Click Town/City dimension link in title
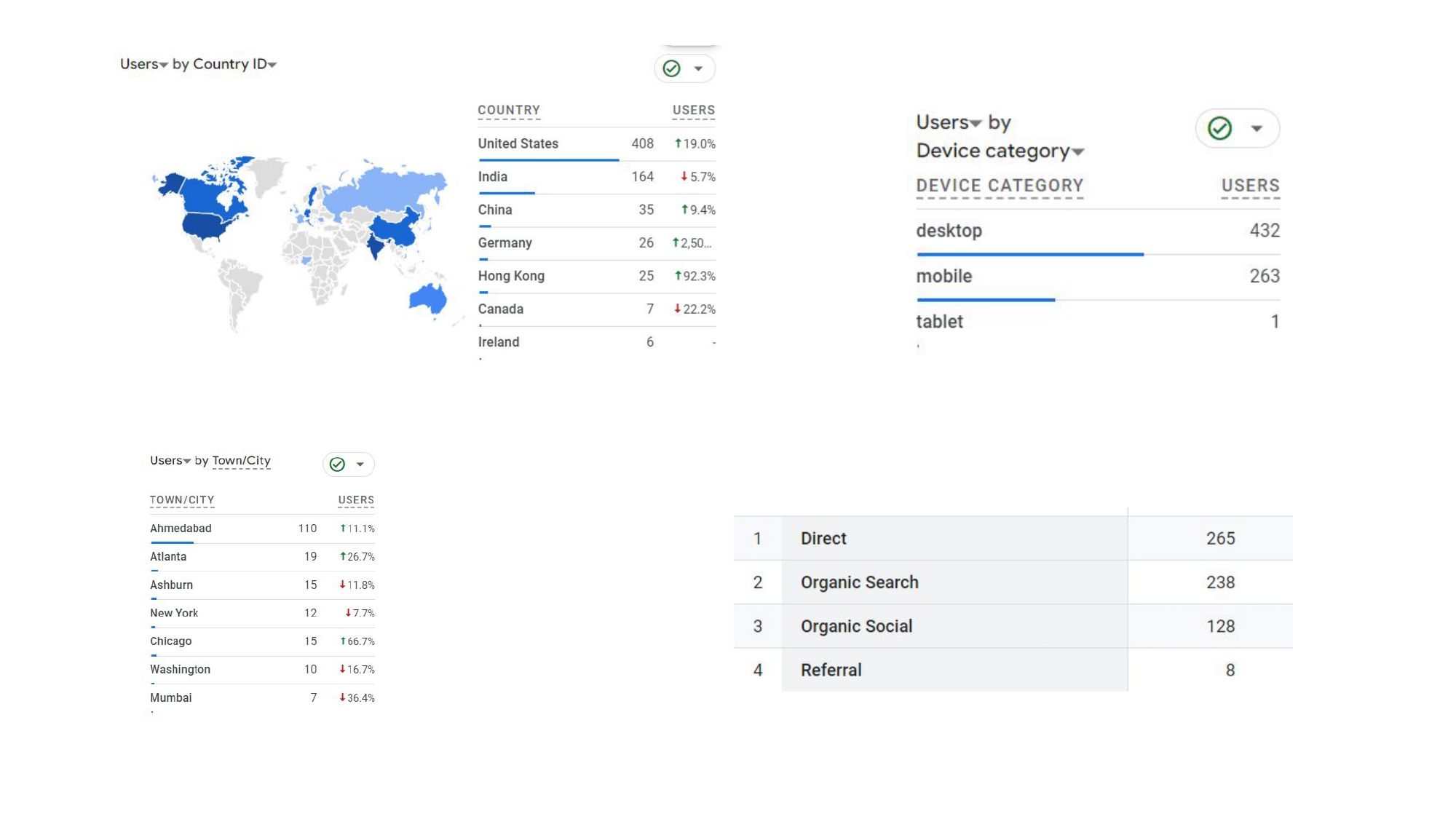 pyautogui.click(x=241, y=461)
